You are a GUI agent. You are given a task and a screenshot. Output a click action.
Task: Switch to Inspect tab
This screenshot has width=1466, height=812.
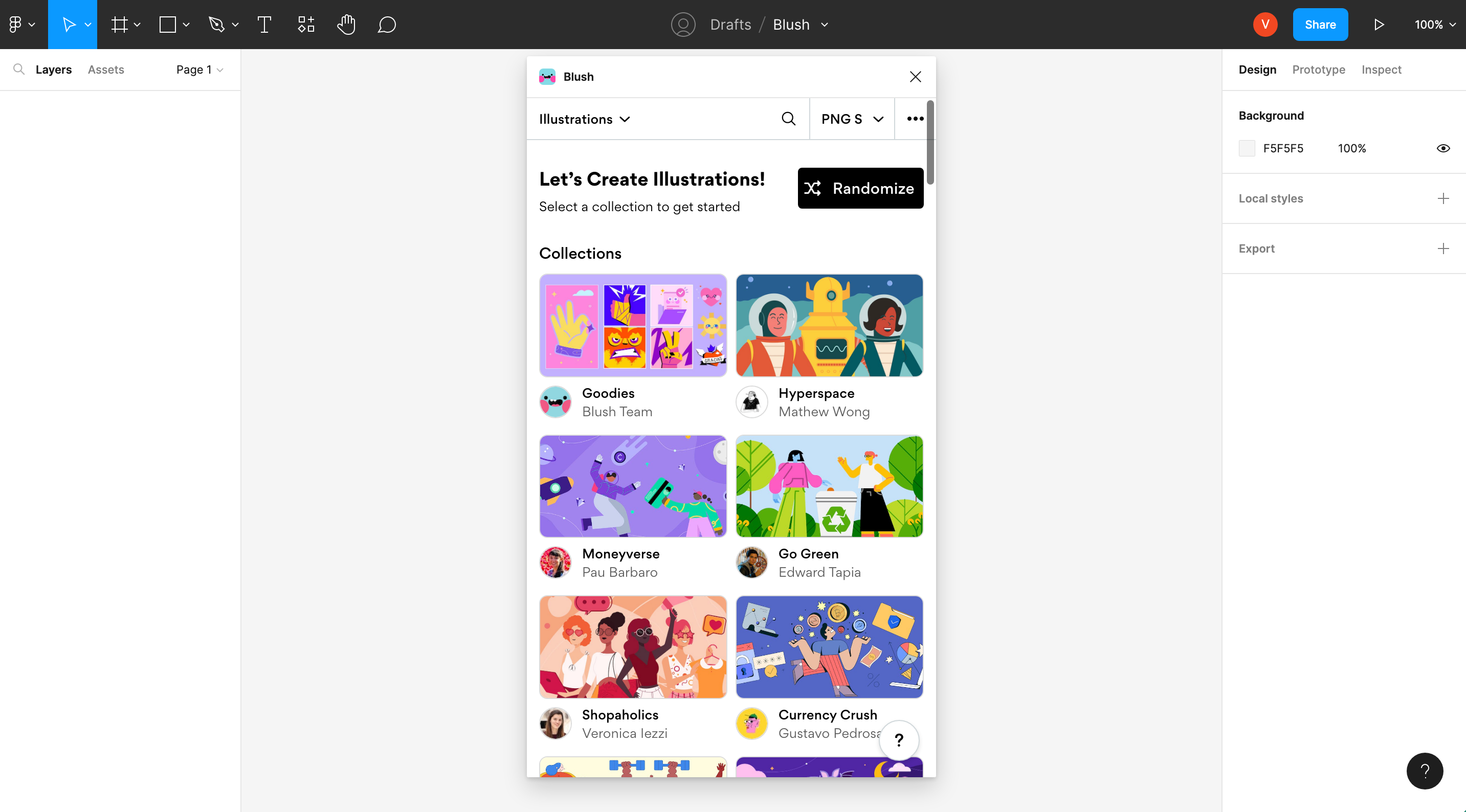point(1381,70)
